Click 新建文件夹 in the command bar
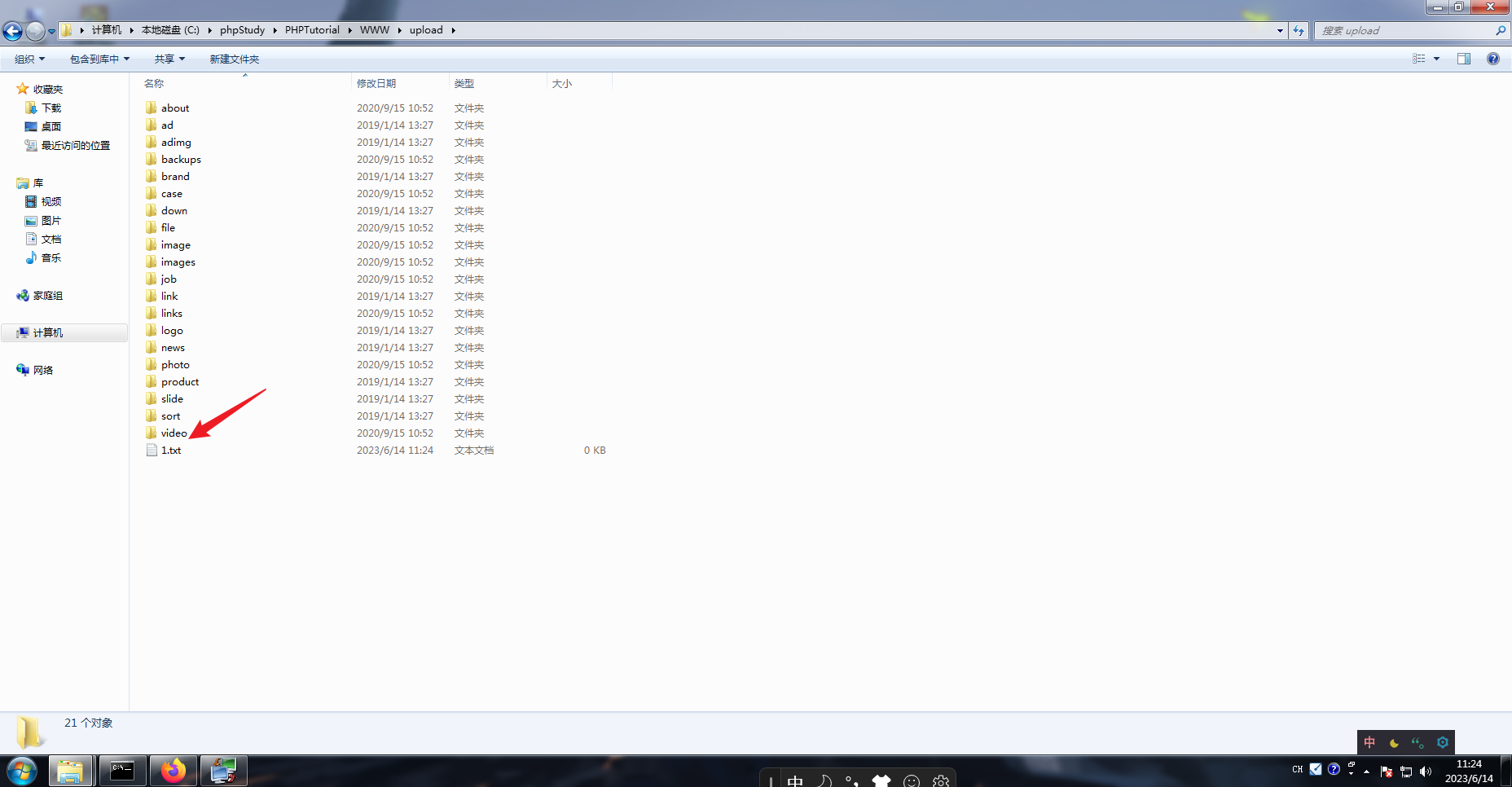Image resolution: width=1512 pixels, height=787 pixels. tap(233, 59)
